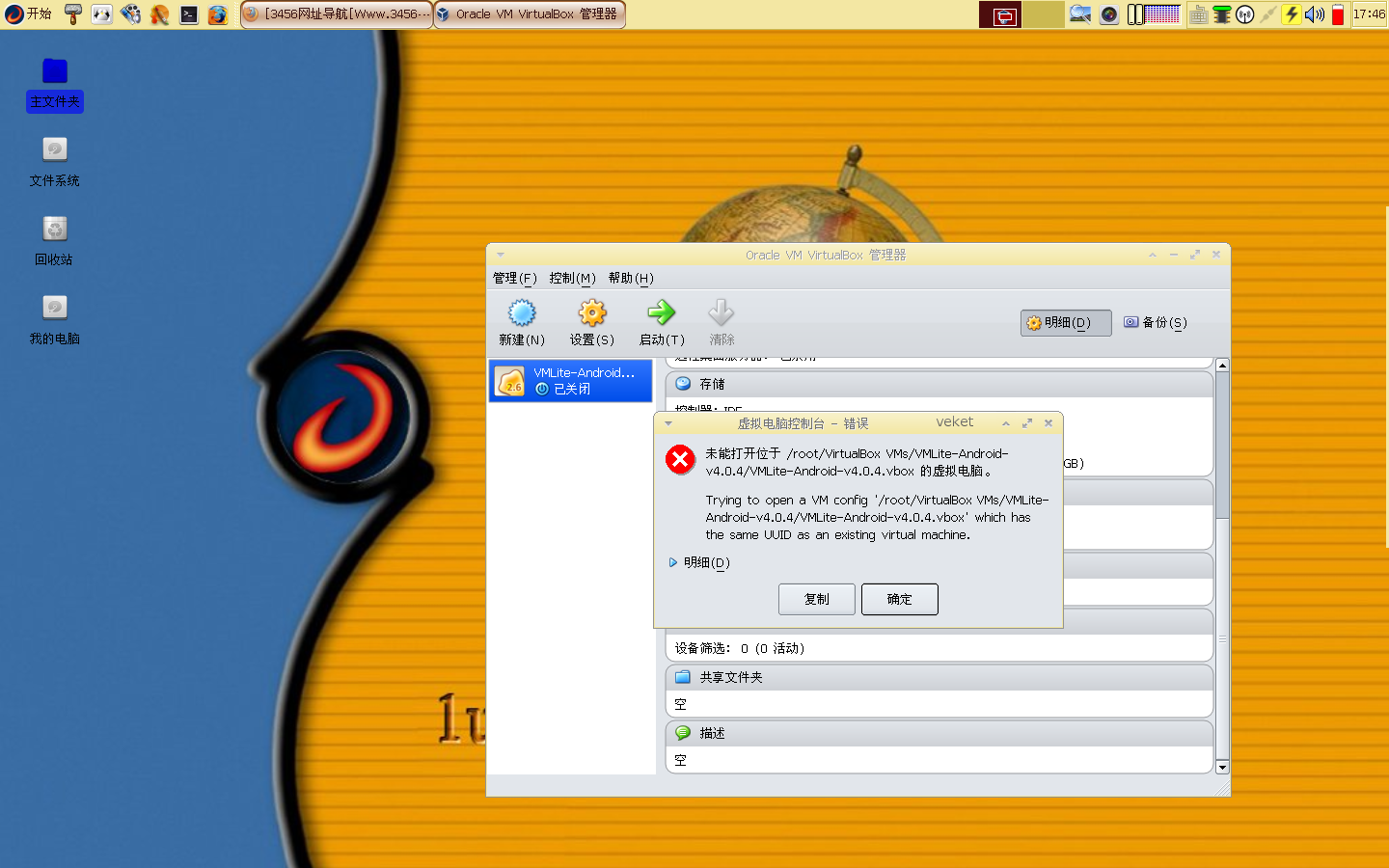Click details pane scrollbar down arrow
The image size is (1389, 868).
coord(1222,768)
